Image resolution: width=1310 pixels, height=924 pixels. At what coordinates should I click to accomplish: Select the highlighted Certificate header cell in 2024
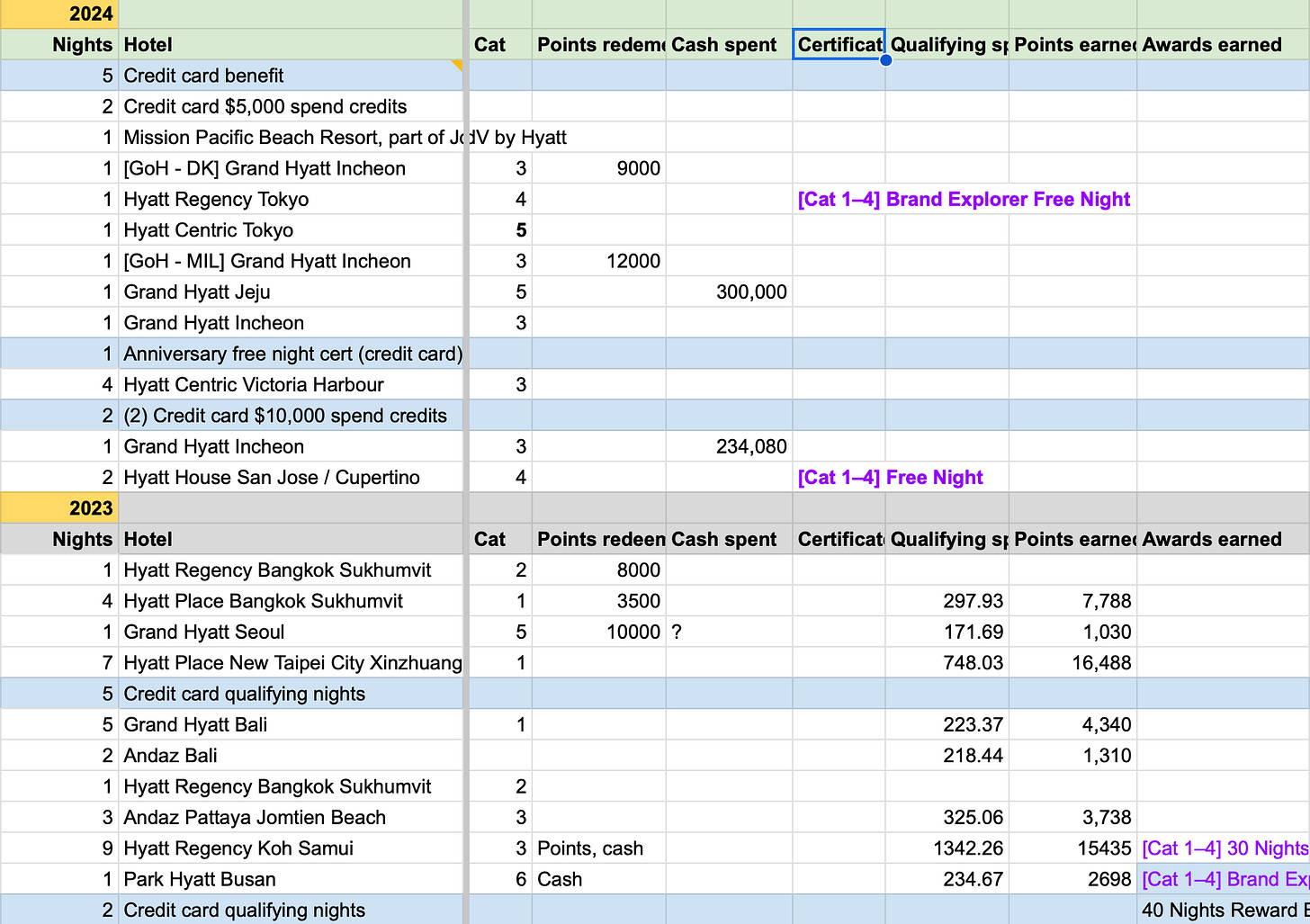839,44
